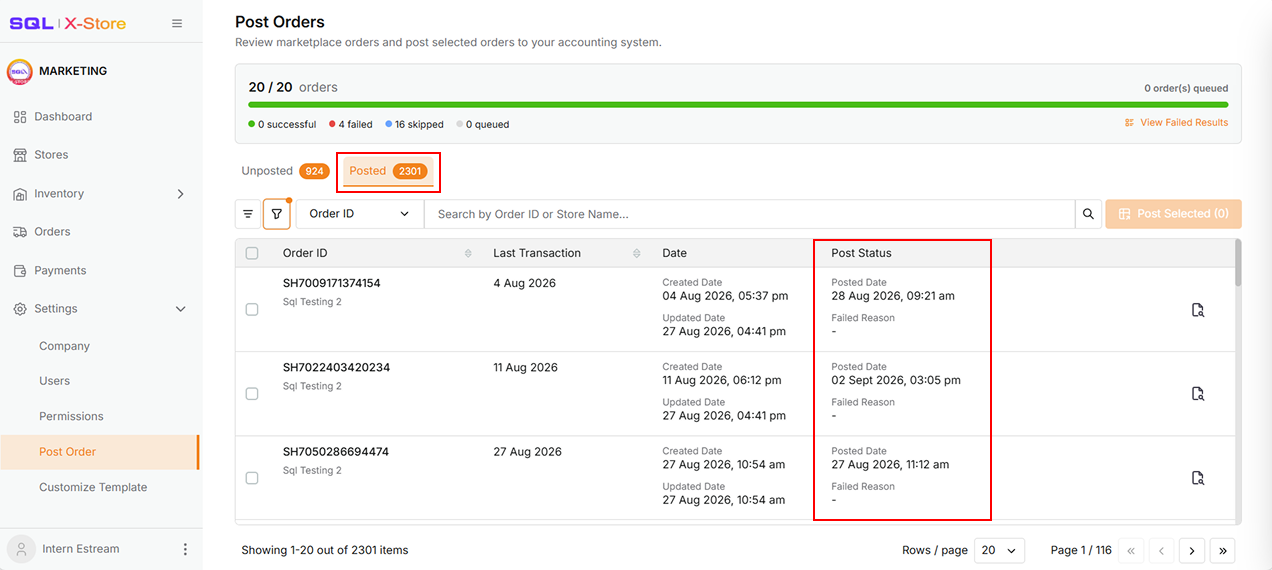Jump to last page pagination button
1272x570 pixels.
tap(1222, 550)
